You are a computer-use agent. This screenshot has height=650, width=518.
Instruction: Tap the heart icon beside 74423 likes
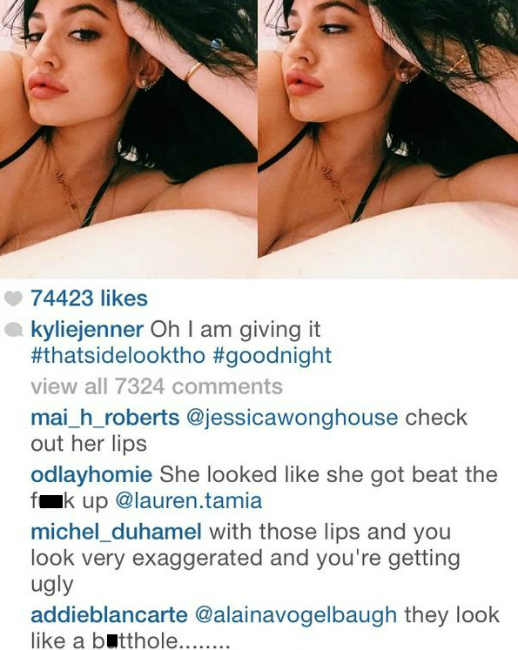point(13,298)
